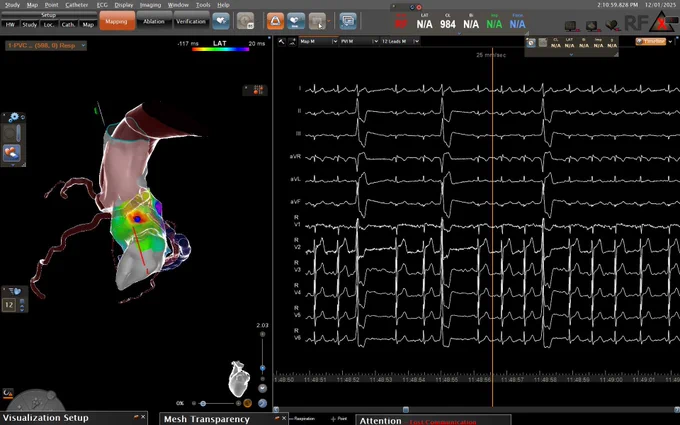Switch to the Verification phase button

[191, 21]
